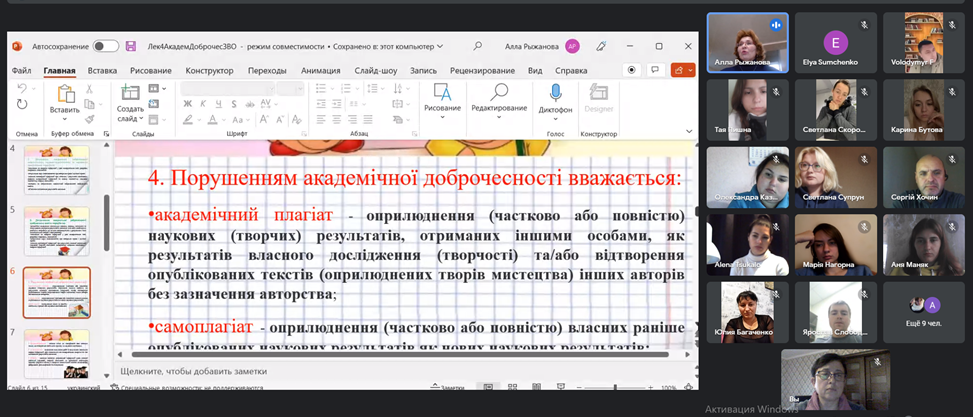
Task: Click the Save floppy disk icon
Action: (x=131, y=46)
